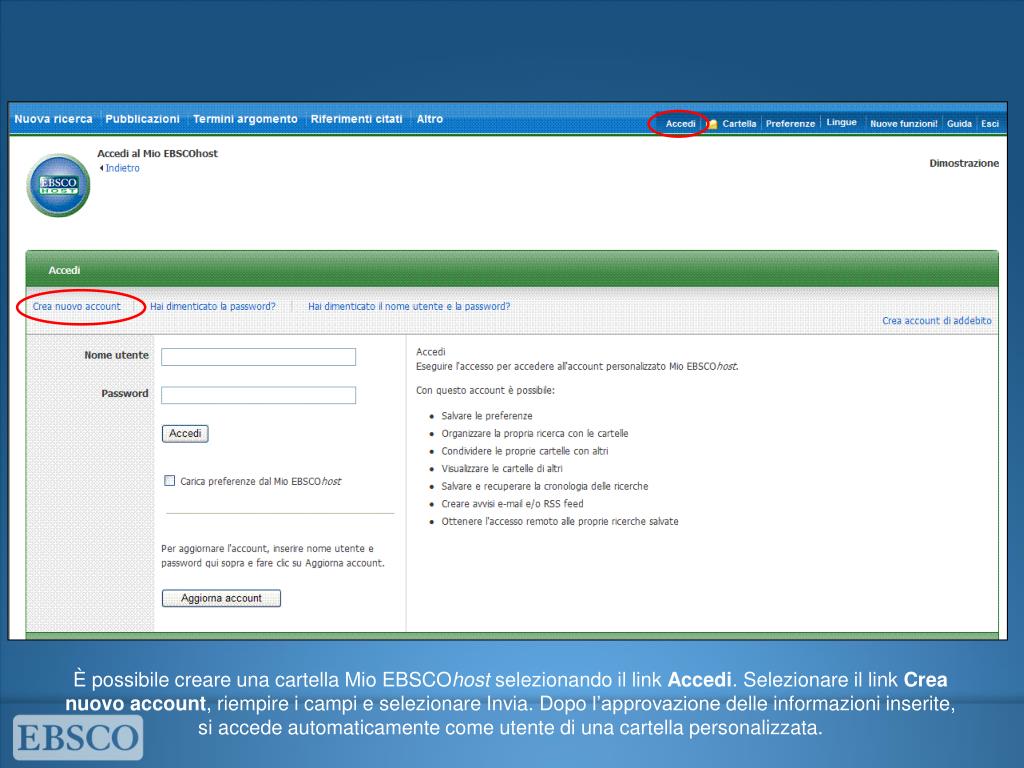Click Accedi link in top toolbar
Image resolution: width=1024 pixels, height=768 pixels.
click(680, 123)
